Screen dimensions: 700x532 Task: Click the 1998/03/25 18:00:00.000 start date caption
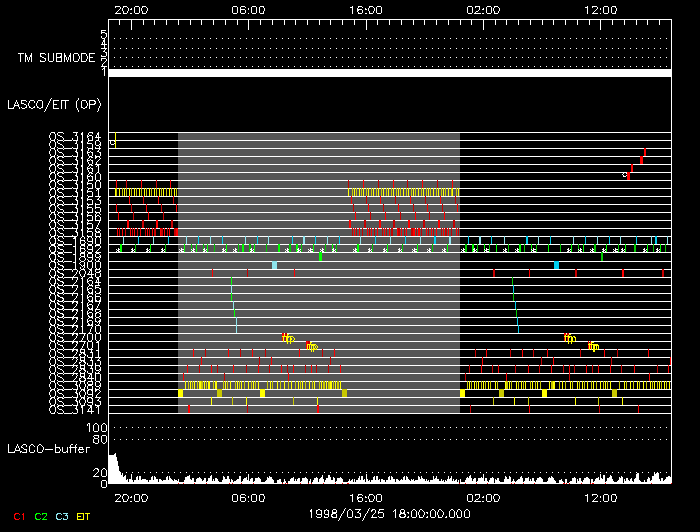point(389,514)
